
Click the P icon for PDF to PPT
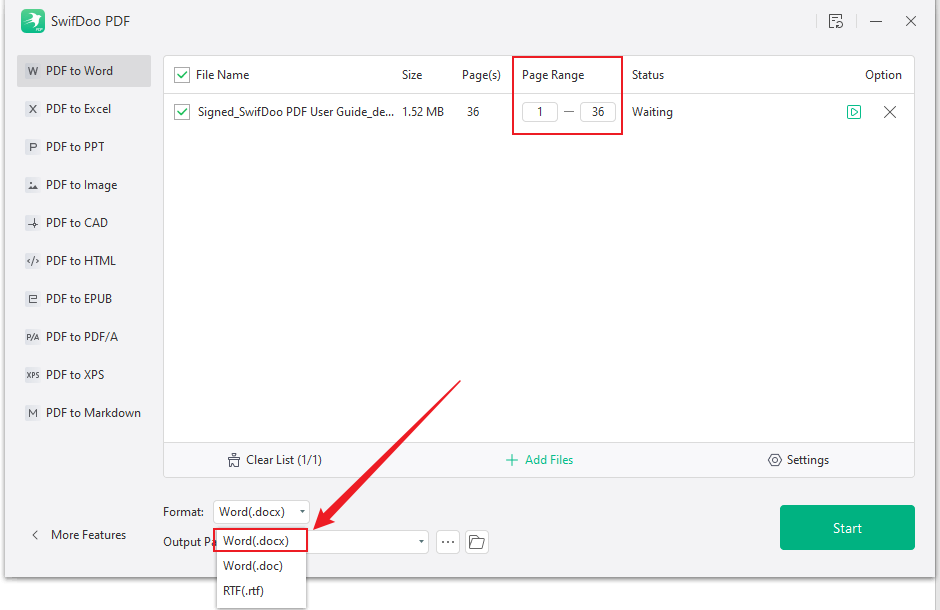pyautogui.click(x=33, y=147)
